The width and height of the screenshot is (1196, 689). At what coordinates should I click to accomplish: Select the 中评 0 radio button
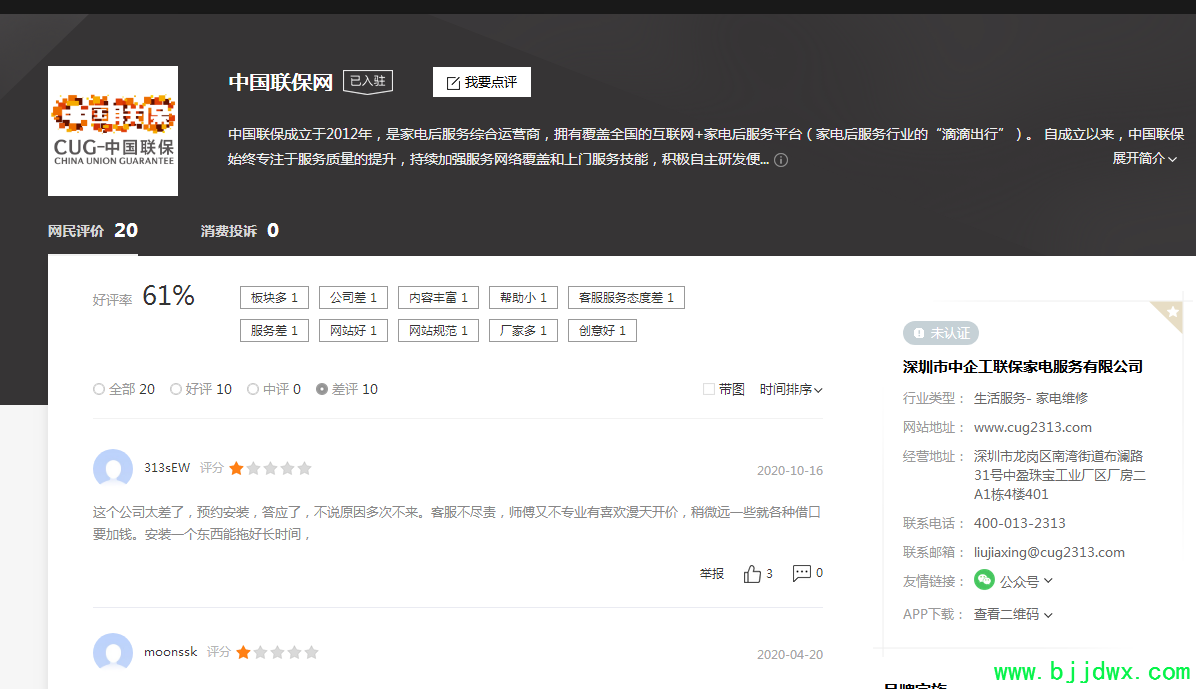tap(253, 389)
